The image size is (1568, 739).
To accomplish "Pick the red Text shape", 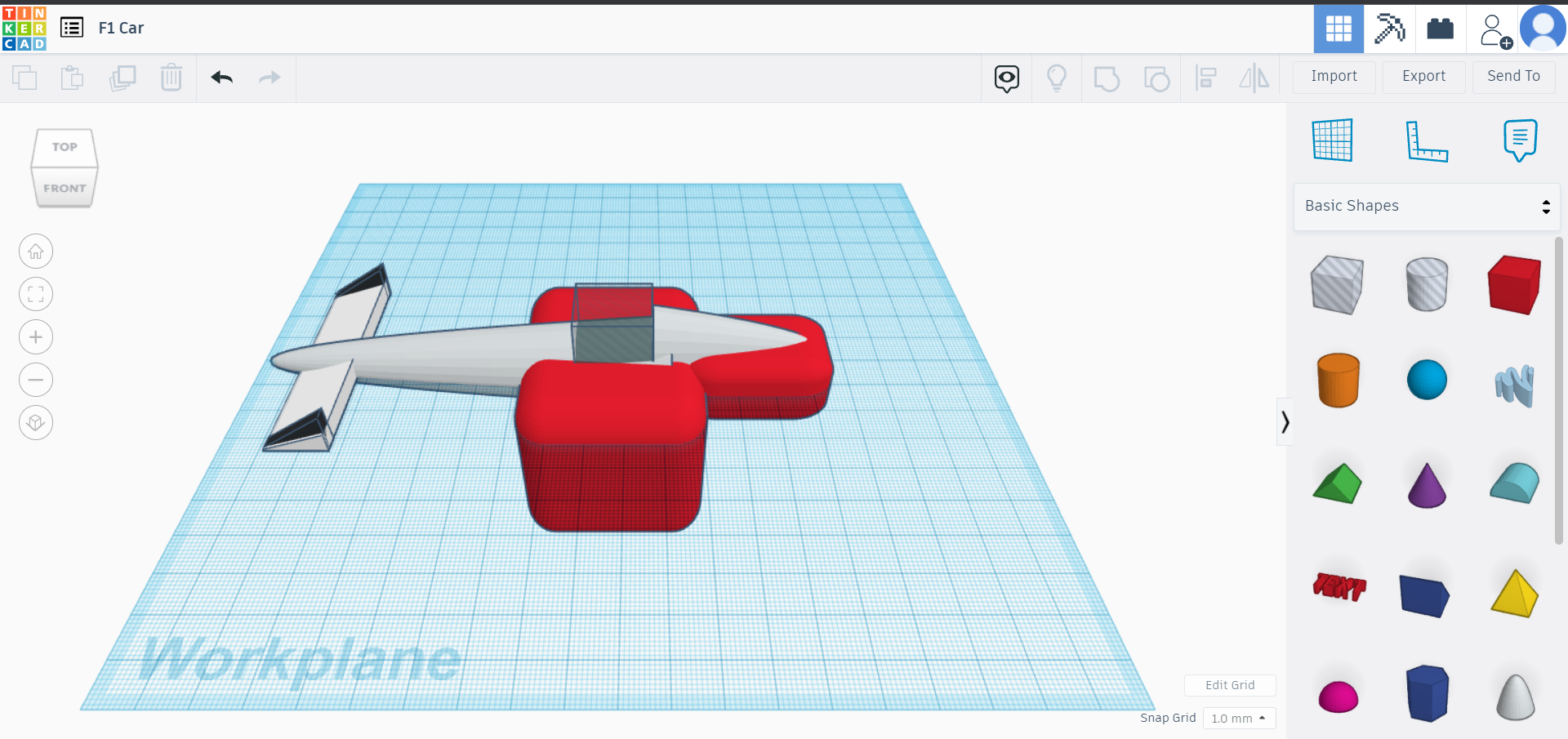I will pyautogui.click(x=1339, y=587).
